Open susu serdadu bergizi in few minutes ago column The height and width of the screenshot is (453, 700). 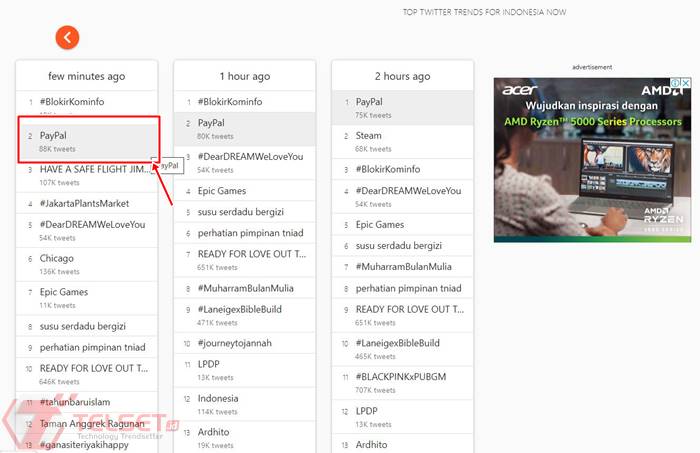[87, 326]
